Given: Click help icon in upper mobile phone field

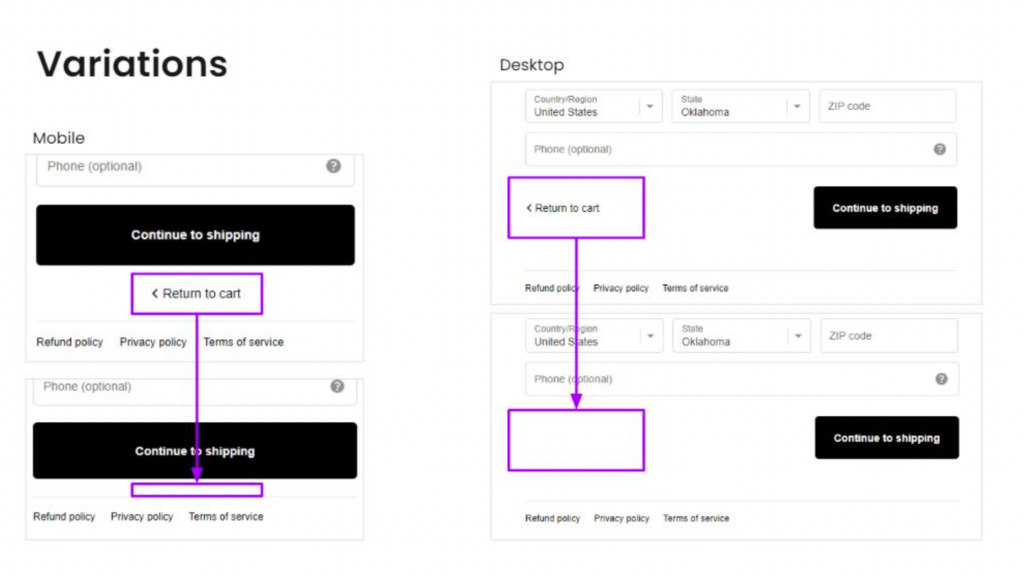Looking at the screenshot, I should (334, 166).
